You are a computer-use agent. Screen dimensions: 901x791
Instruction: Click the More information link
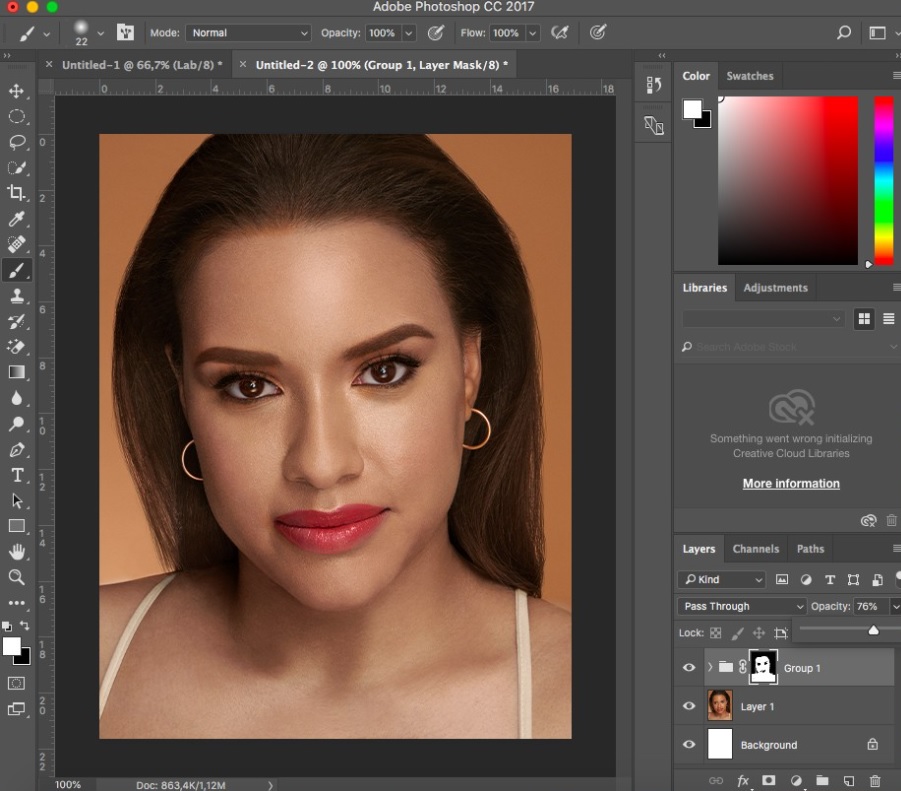[x=791, y=484]
